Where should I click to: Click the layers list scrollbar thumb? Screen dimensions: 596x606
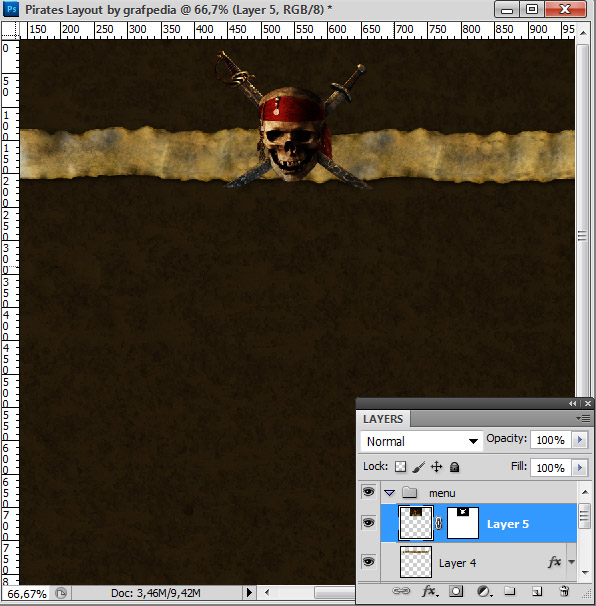(584, 516)
